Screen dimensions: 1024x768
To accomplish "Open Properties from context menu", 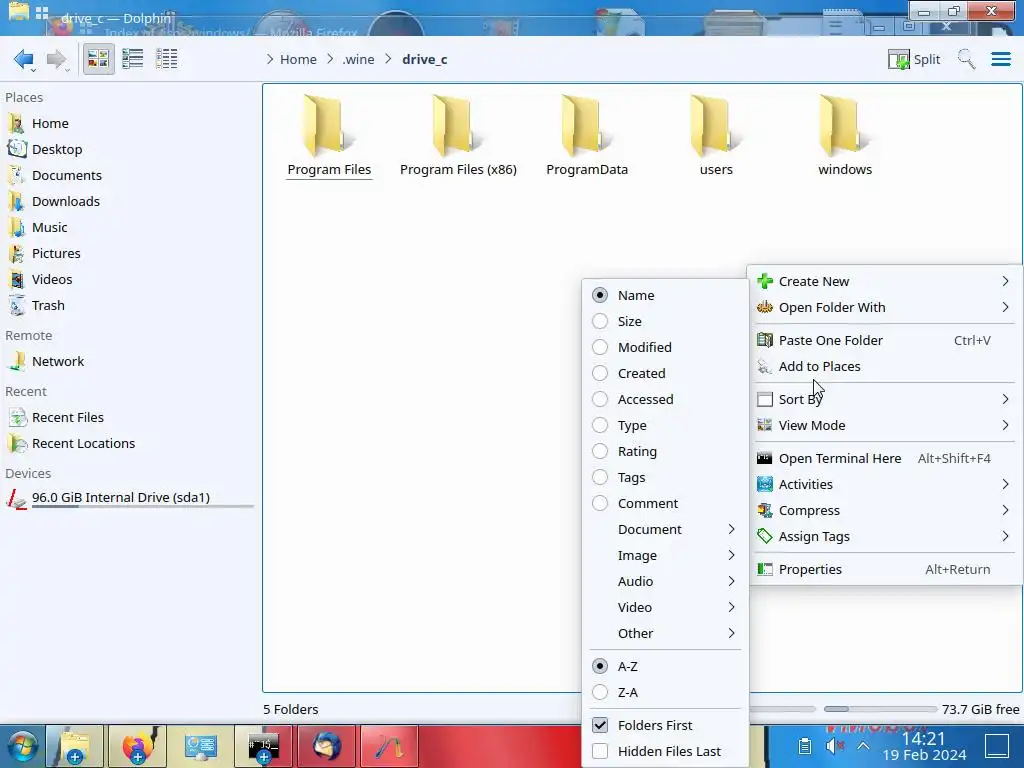I will [884, 569].
